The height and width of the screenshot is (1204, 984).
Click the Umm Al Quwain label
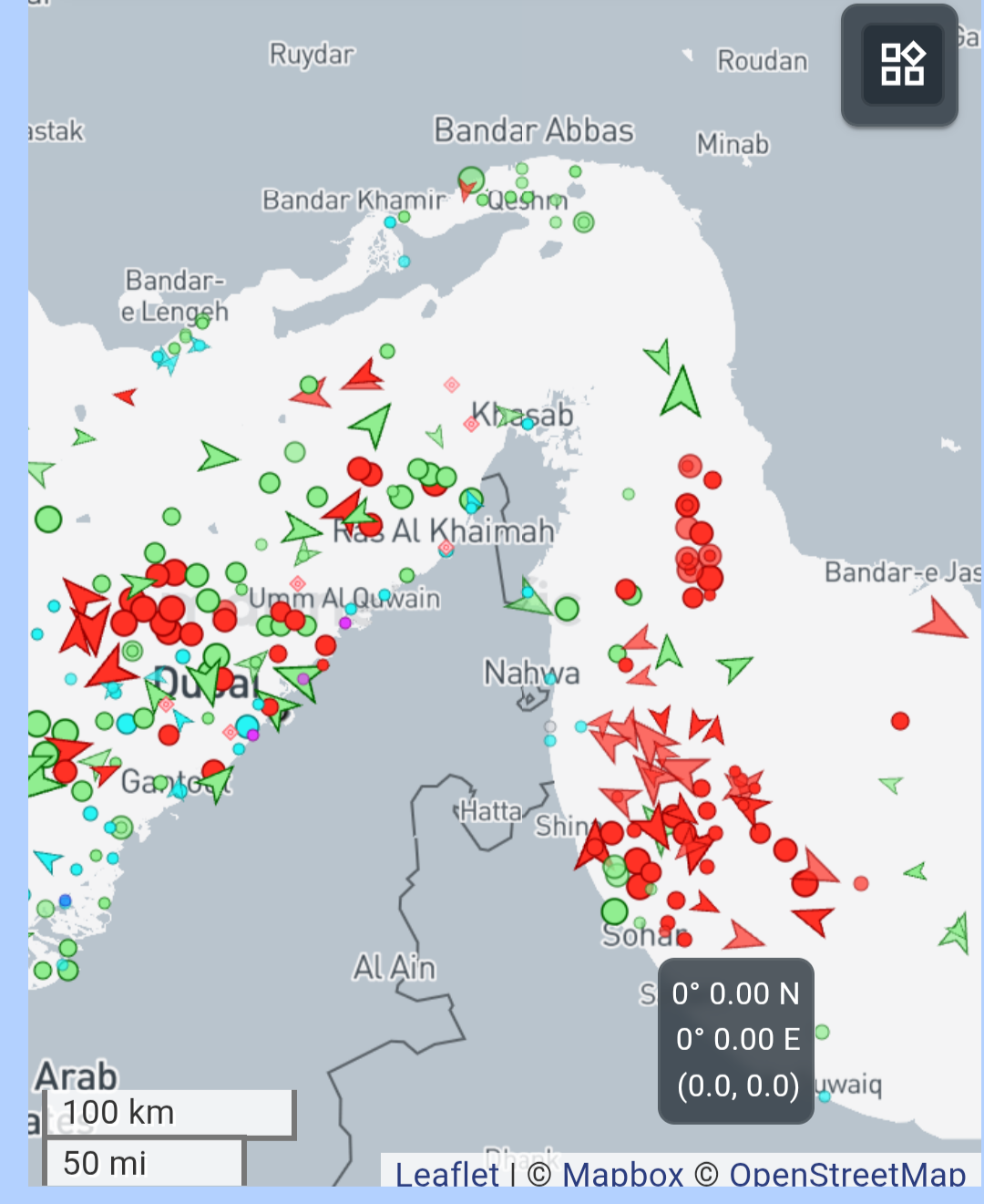(344, 598)
